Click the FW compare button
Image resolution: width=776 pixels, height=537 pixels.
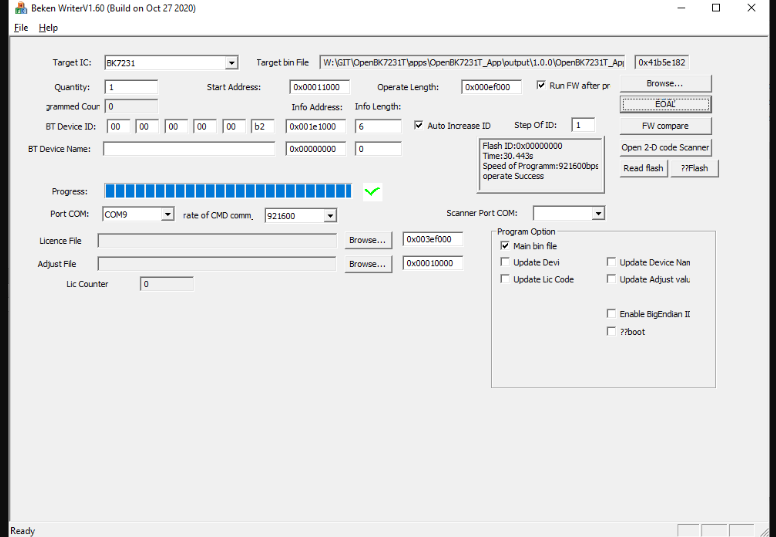[665, 126]
